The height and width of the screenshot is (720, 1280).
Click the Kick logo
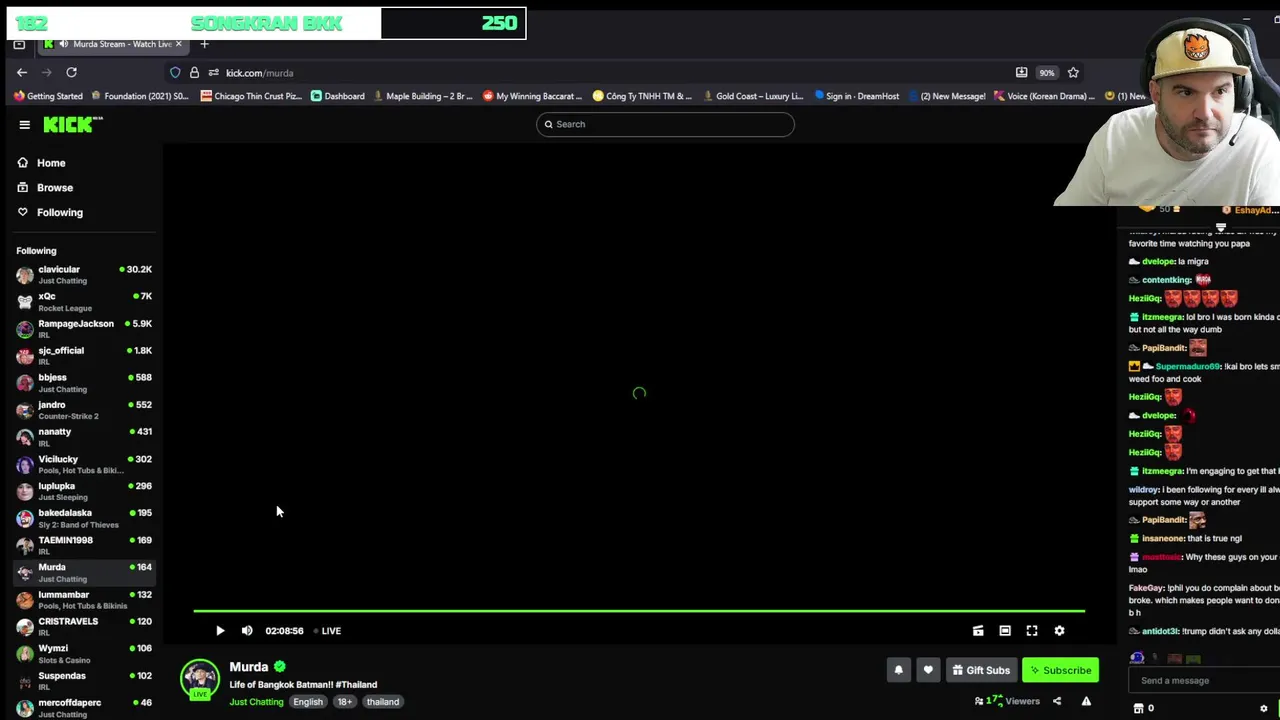click(72, 124)
